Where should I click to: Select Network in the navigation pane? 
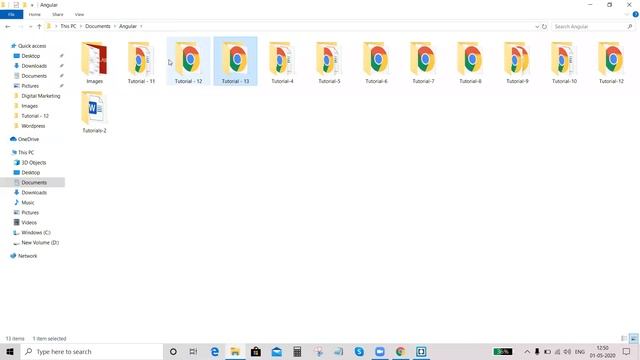[x=27, y=256]
